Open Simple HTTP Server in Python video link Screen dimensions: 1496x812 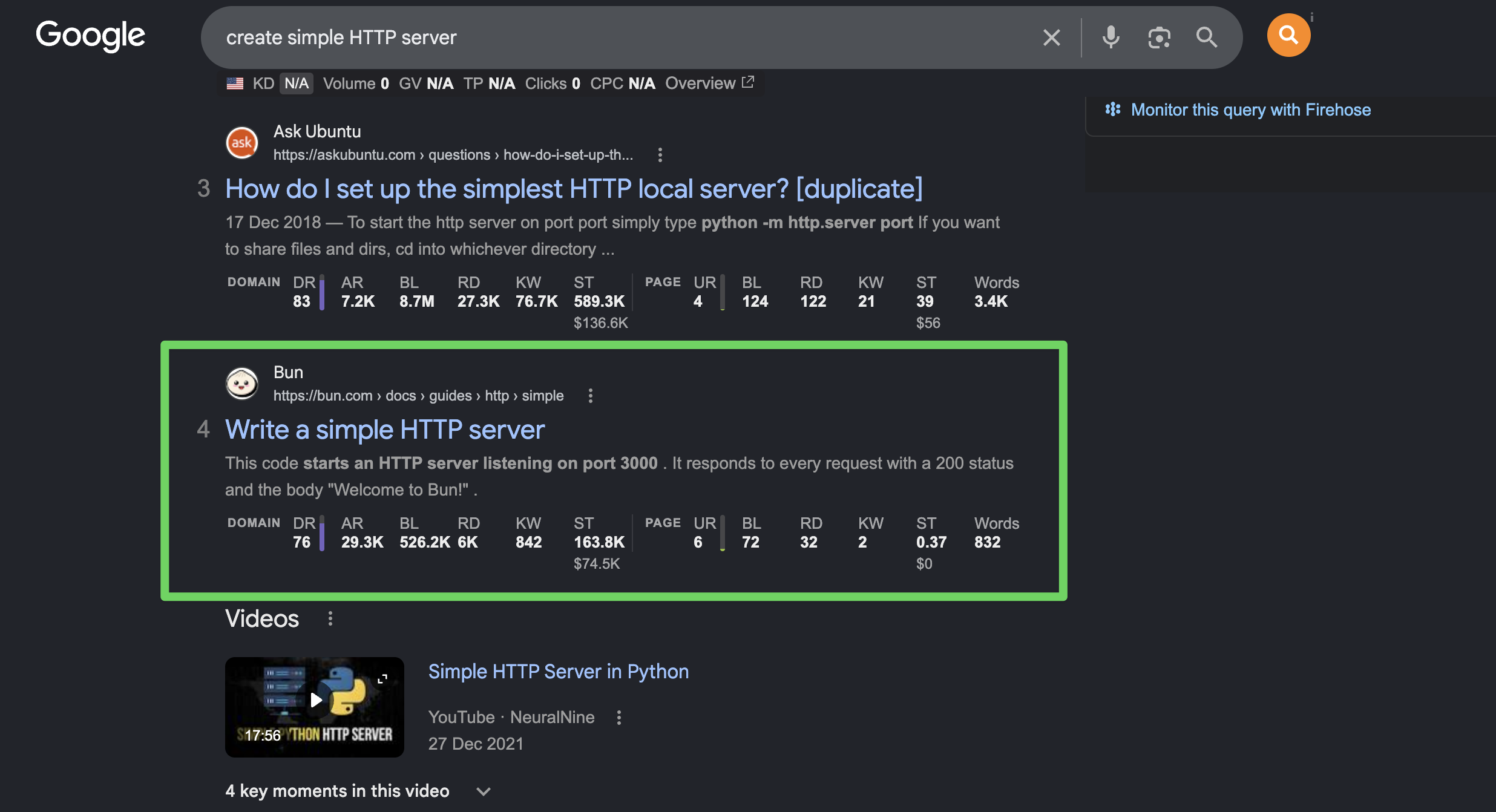(559, 672)
